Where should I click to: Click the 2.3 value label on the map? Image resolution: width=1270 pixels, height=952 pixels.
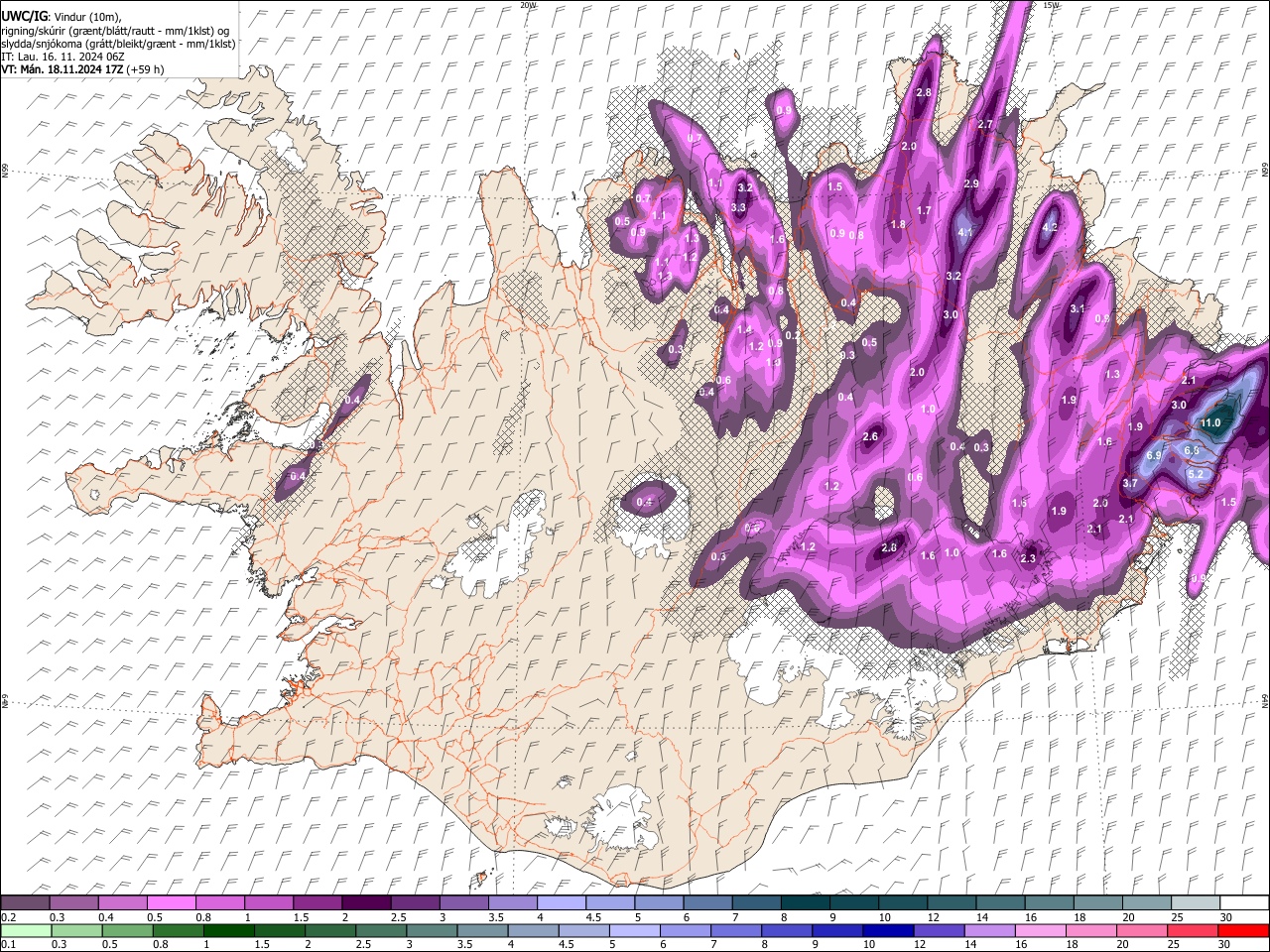[1028, 559]
